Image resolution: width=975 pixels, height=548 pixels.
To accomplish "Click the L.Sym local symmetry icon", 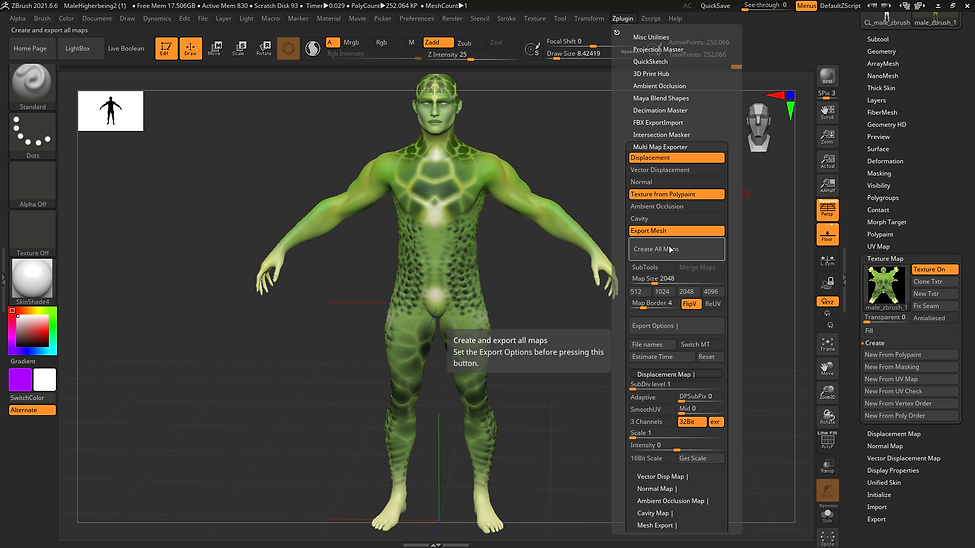I will [828, 261].
